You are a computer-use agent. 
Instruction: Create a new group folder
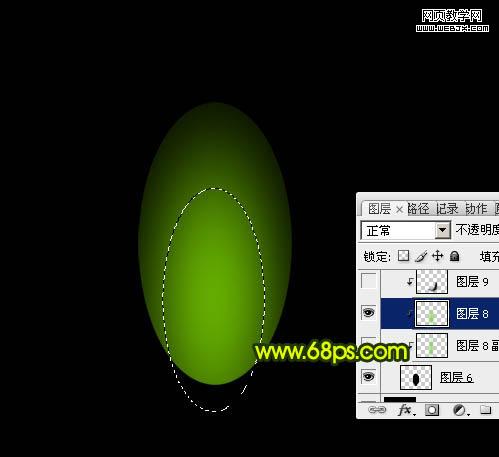486,410
